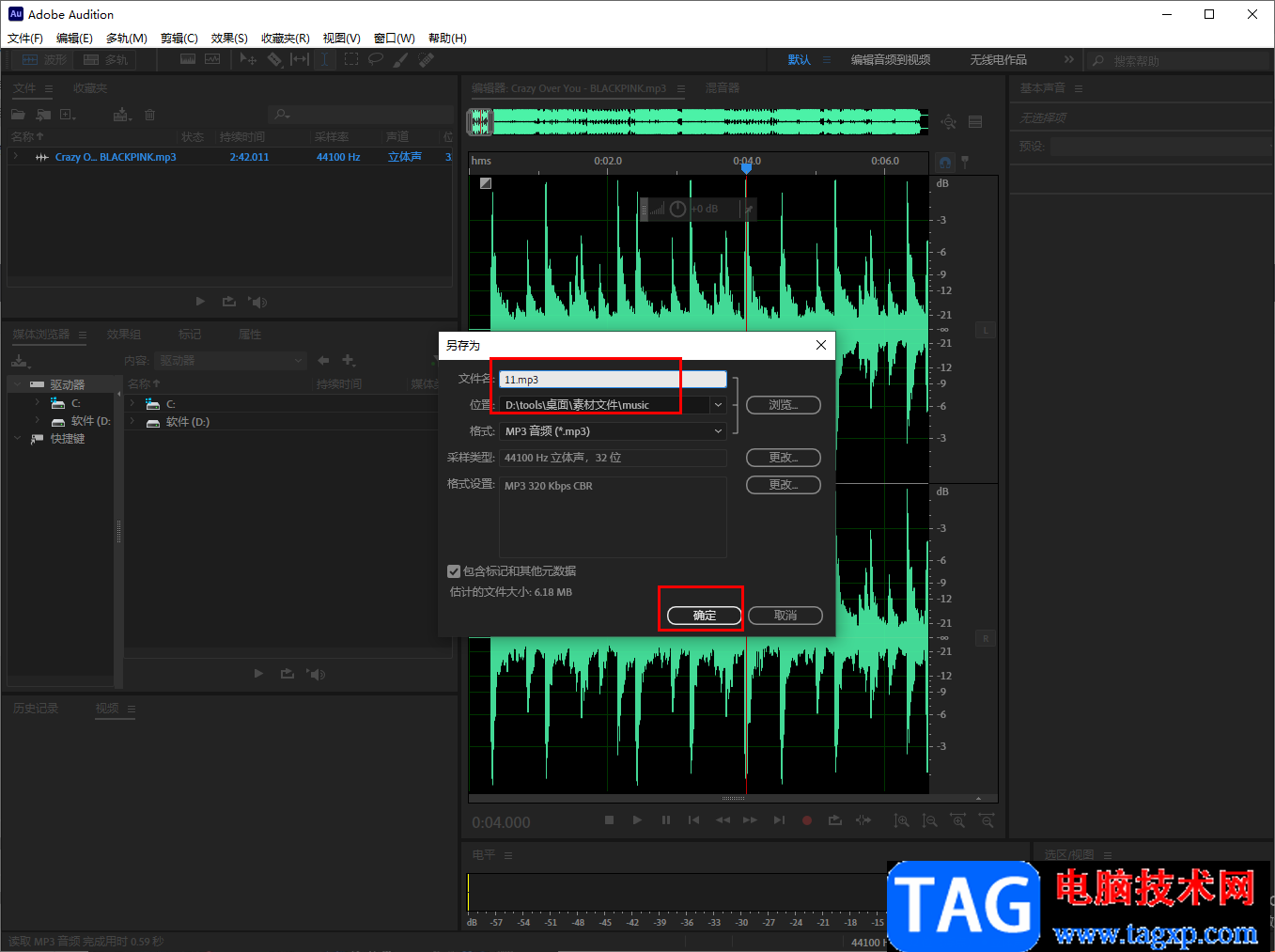This screenshot has width=1275, height=952.
Task: Click the Play transport button
Action: pyautogui.click(x=637, y=820)
